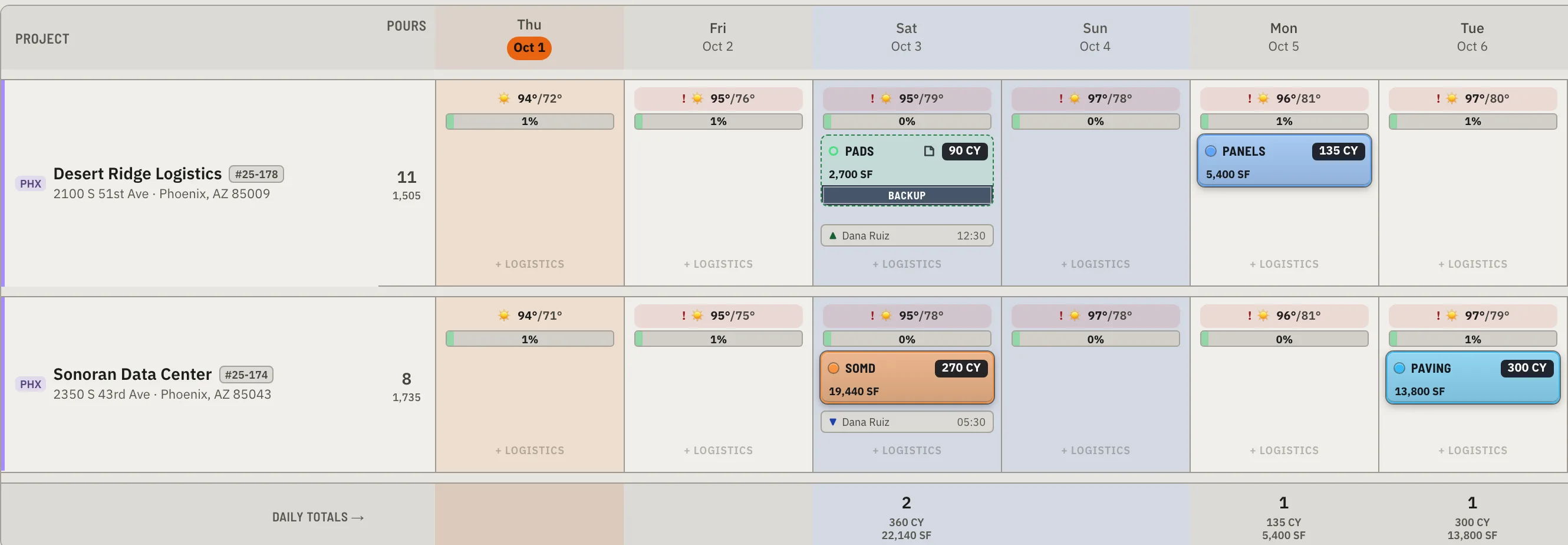Click heat alert exclamation on Desert Ridge Mon 96°/81°
The width and height of the screenshot is (1568, 545).
[1250, 98]
